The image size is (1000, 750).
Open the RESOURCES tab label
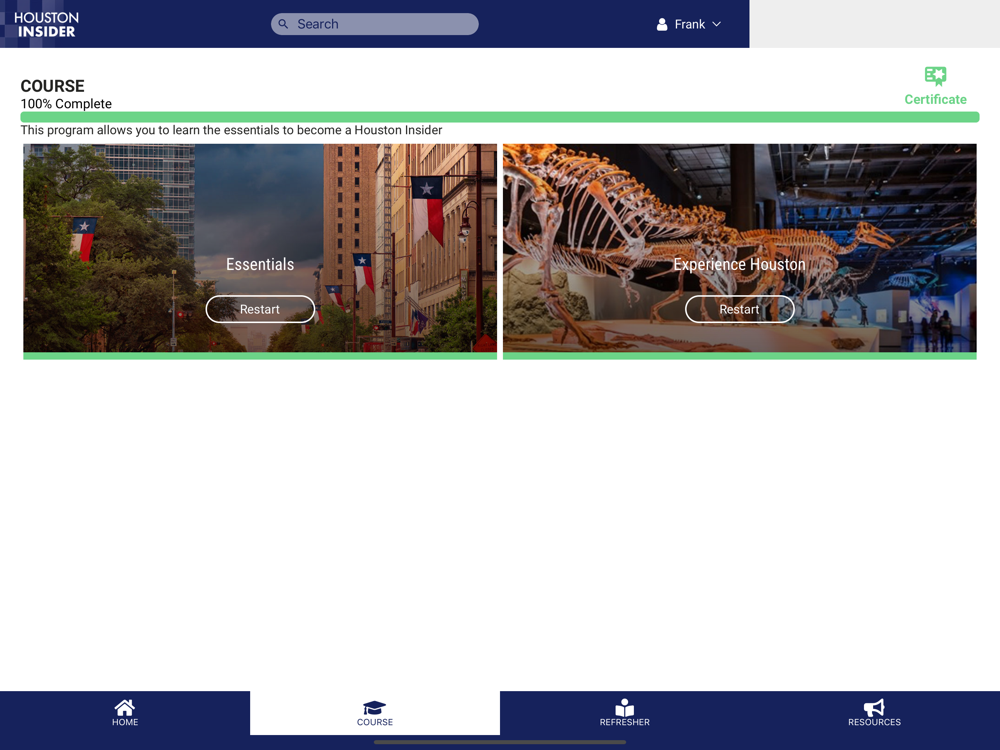pos(874,722)
